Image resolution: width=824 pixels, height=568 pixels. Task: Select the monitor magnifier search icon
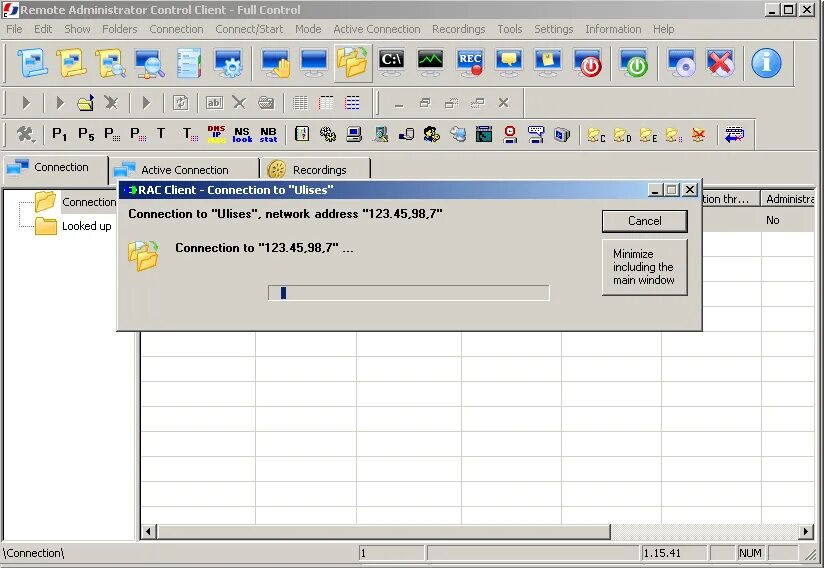coord(150,63)
